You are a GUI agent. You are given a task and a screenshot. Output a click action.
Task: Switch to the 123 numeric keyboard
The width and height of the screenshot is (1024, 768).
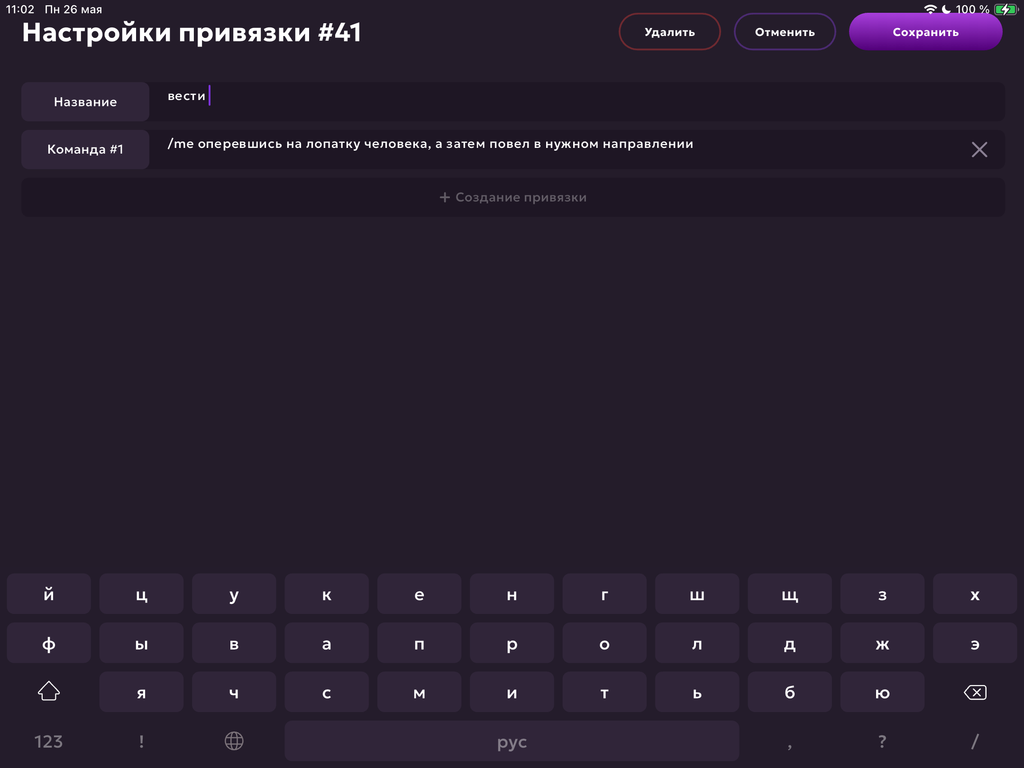click(49, 741)
